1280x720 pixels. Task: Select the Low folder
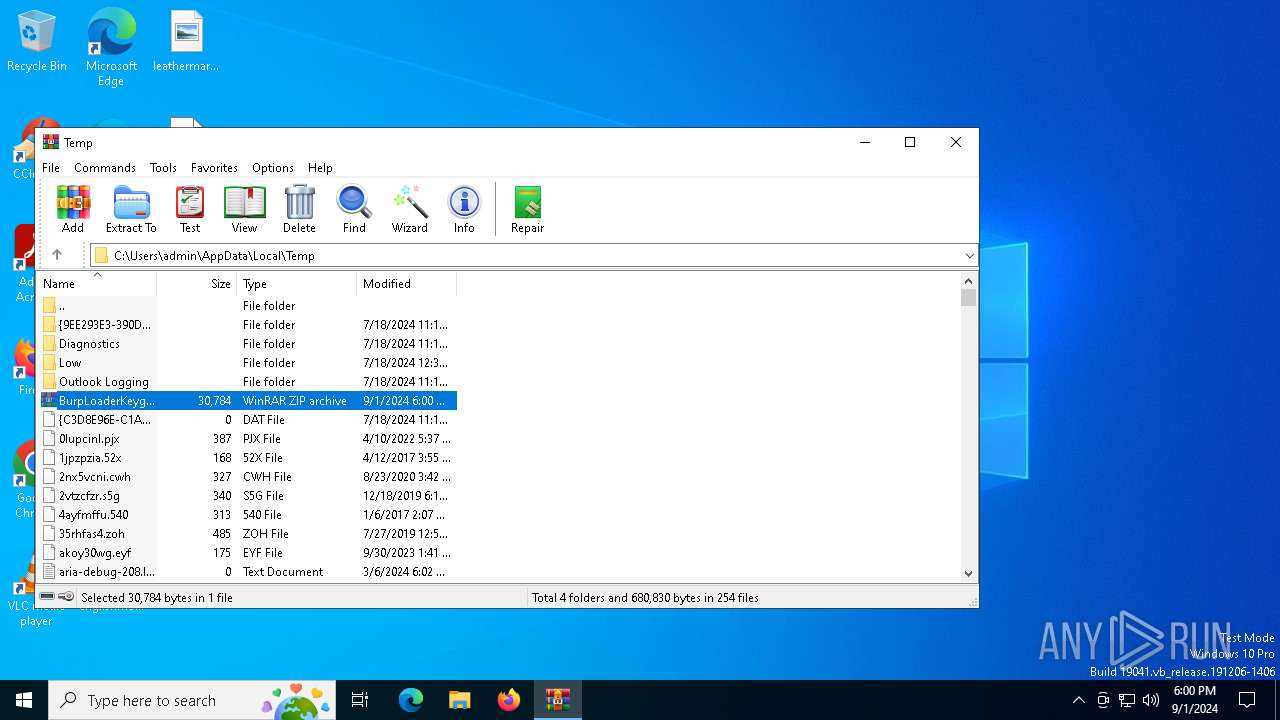[x=248, y=363]
